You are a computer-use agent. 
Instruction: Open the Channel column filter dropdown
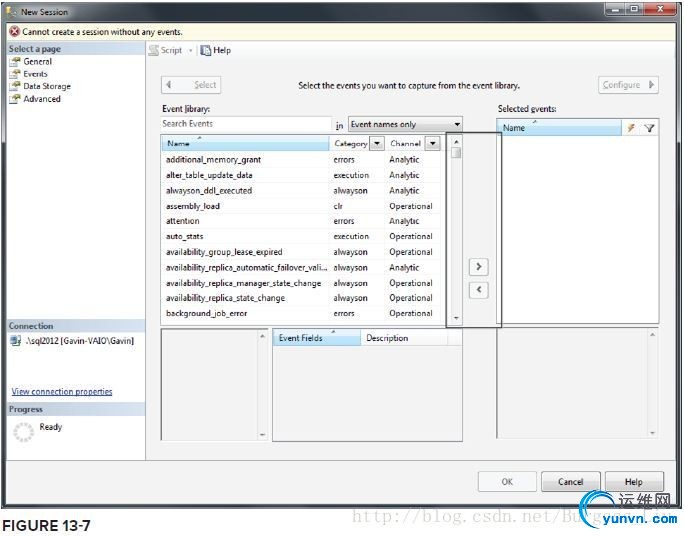coord(432,143)
